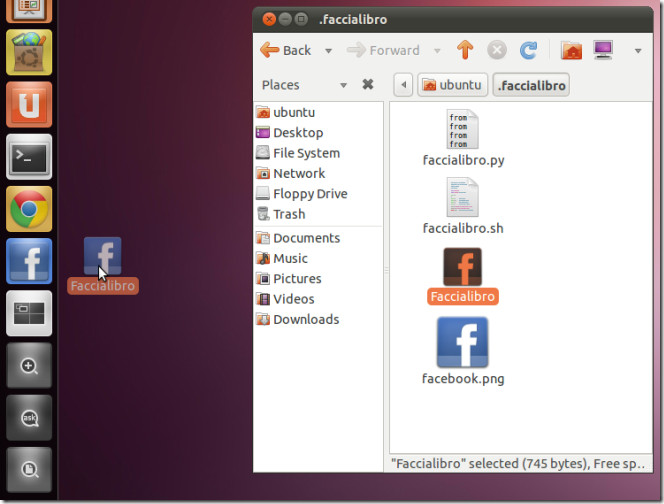664x504 pixels.
Task: Click the status bar selection text
Action: [518, 464]
